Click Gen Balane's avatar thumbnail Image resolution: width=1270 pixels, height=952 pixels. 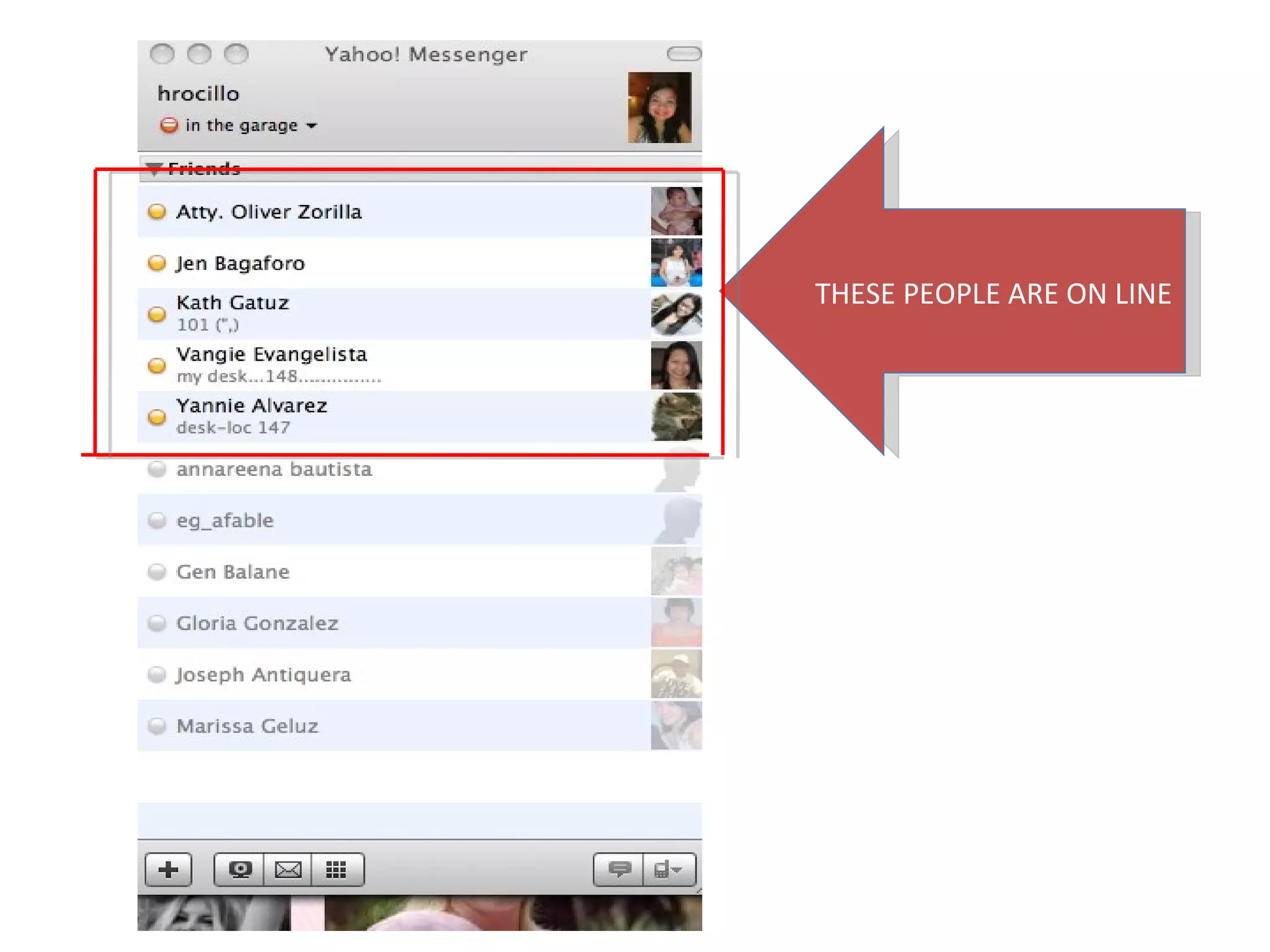[x=677, y=571]
